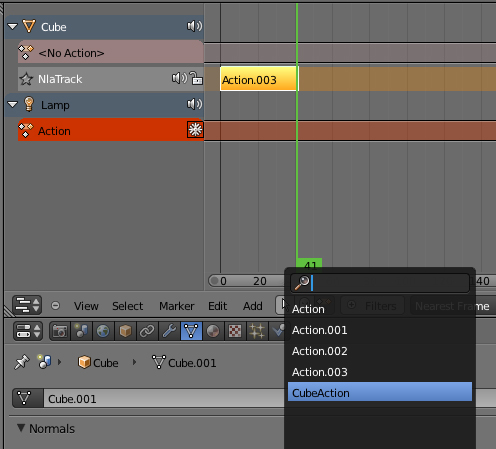Select the NlaTrack row
This screenshot has height=449, width=496.
(x=111, y=79)
